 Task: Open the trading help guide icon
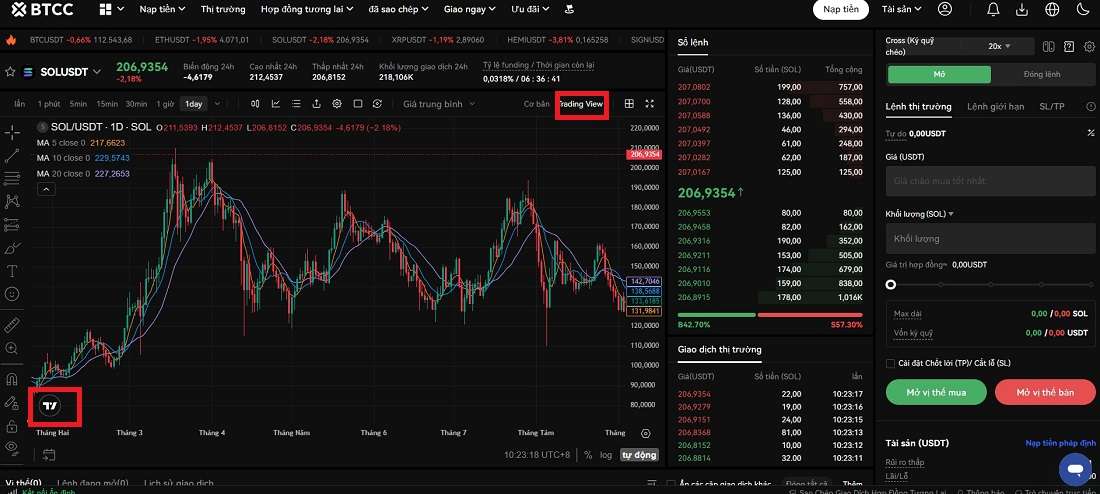pyautogui.click(x=1069, y=46)
